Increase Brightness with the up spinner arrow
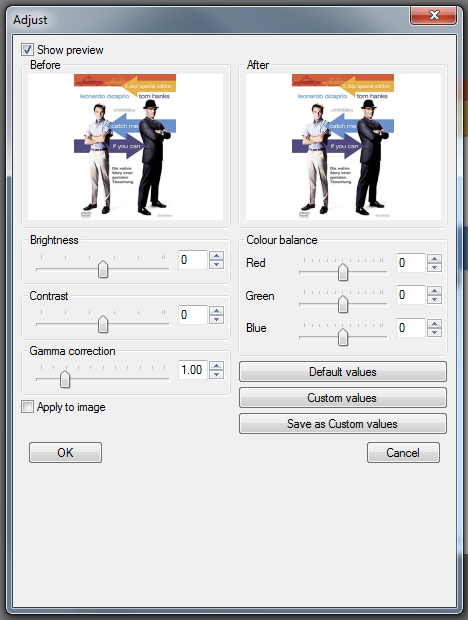This screenshot has height=620, width=468. 216,255
